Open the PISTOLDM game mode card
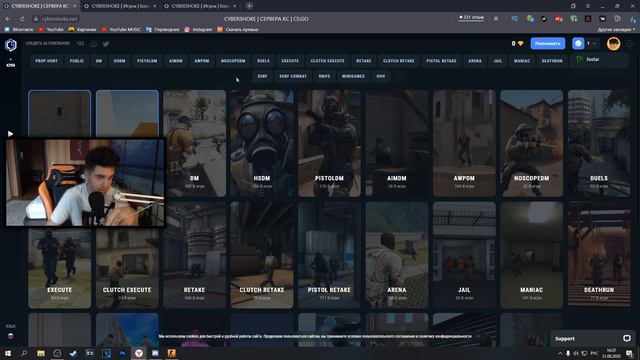The height and width of the screenshot is (360, 640). pos(329,143)
